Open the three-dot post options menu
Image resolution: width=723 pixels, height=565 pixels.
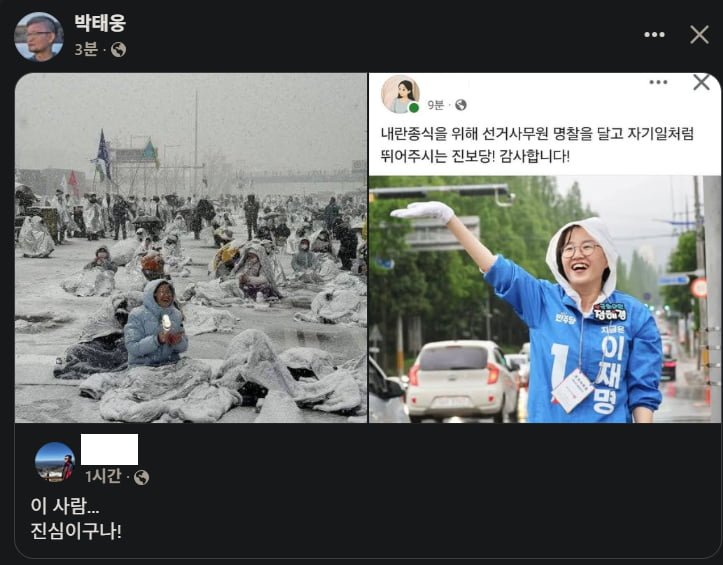[654, 35]
